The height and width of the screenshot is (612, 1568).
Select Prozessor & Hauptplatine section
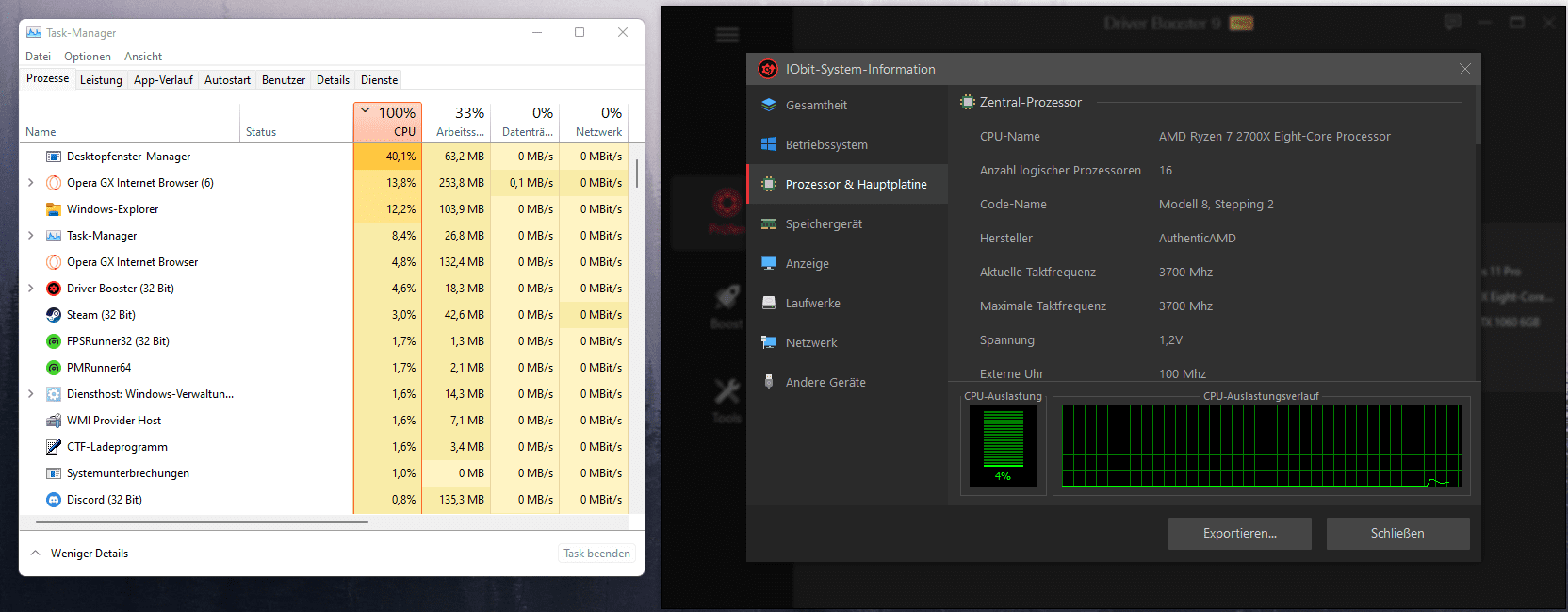(x=848, y=184)
